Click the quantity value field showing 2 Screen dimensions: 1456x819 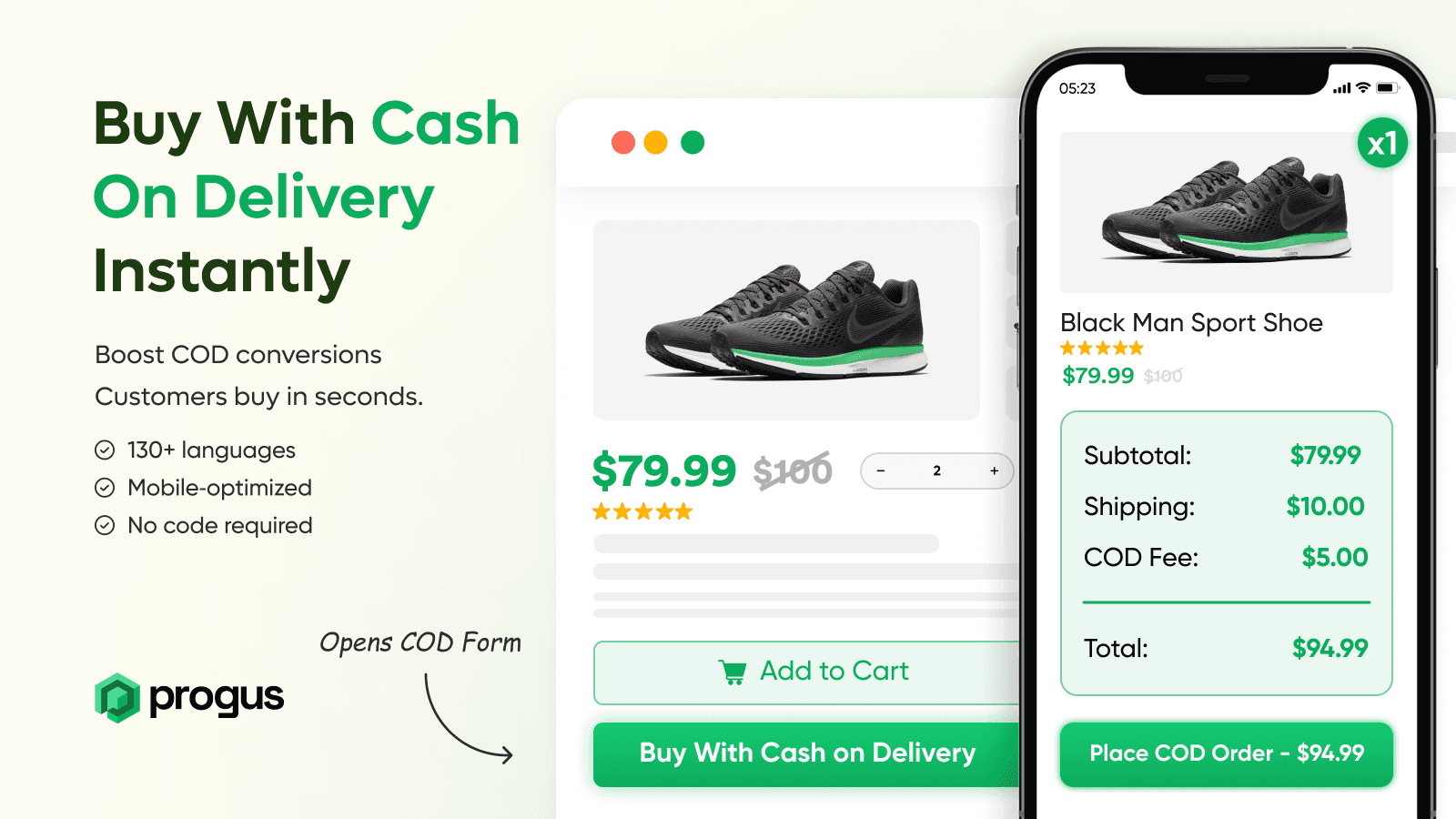(x=936, y=471)
